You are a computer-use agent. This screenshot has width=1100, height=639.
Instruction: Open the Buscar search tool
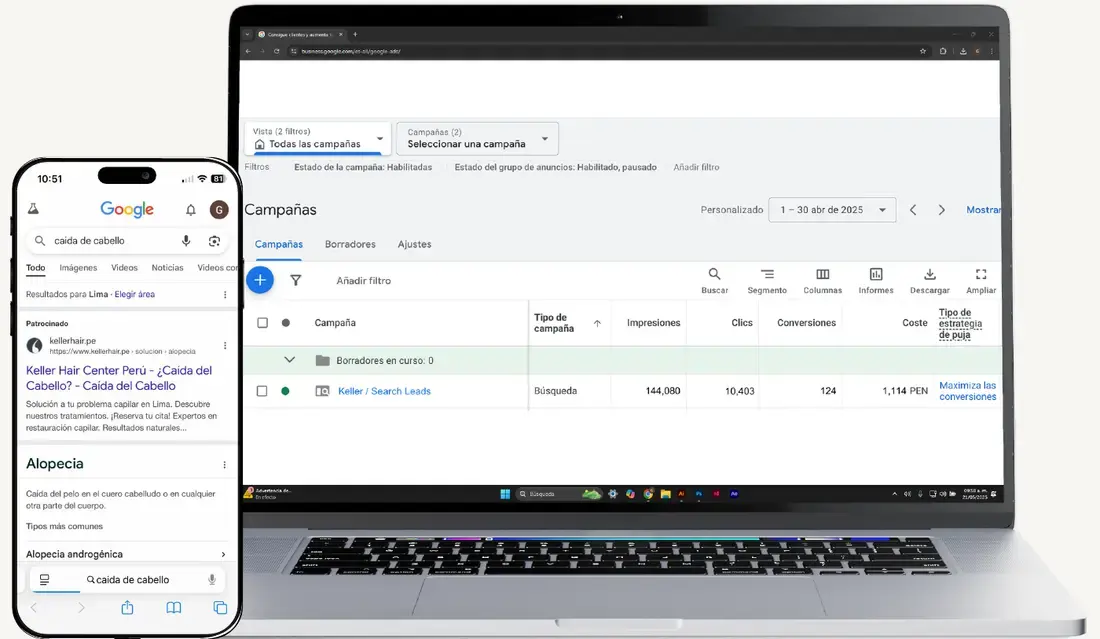click(x=714, y=281)
